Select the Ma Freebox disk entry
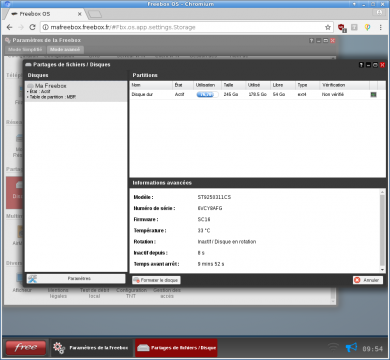This screenshot has width=390, height=360. [76, 91]
